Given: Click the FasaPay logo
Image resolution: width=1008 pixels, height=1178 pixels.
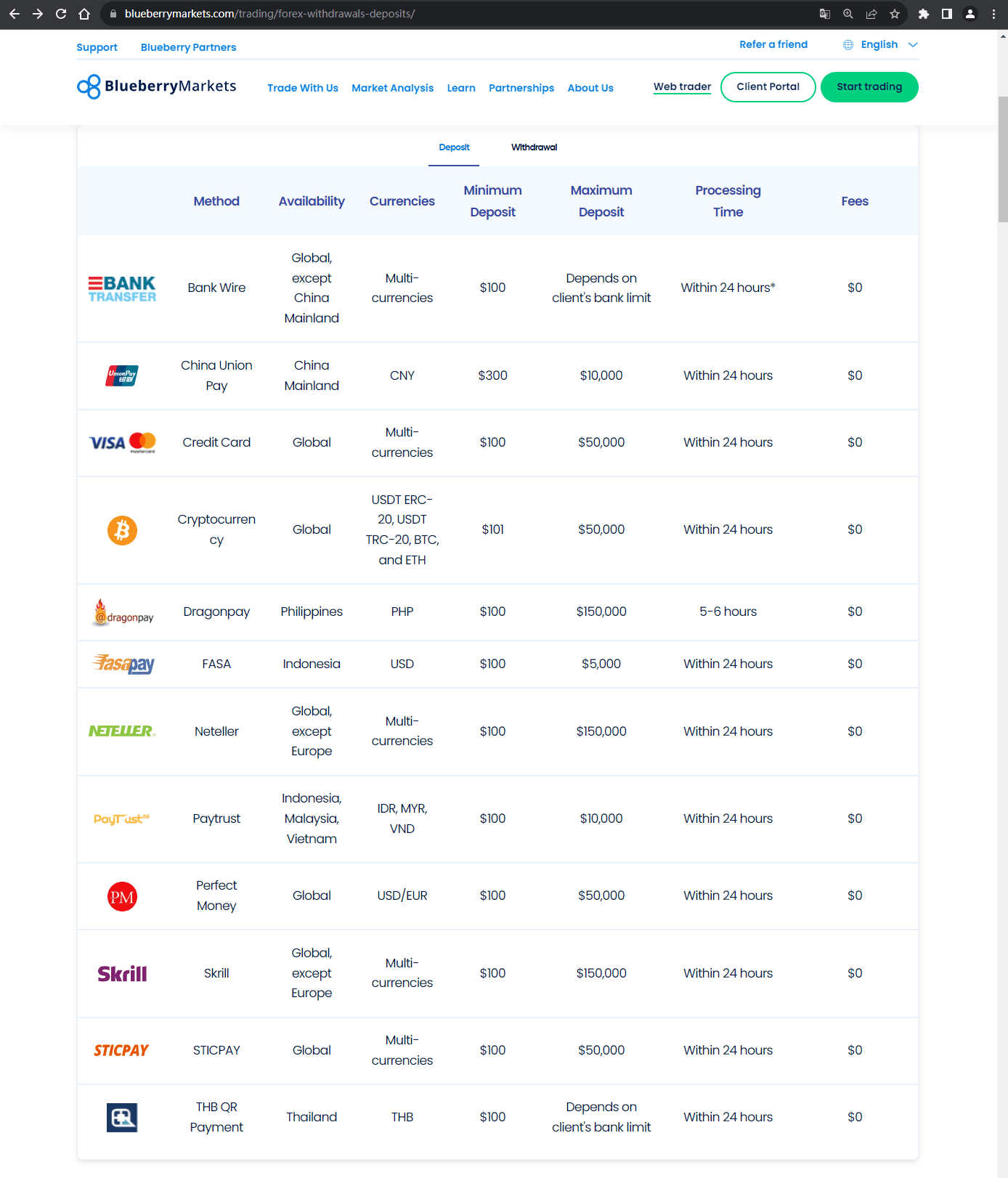Looking at the screenshot, I should pos(123,664).
